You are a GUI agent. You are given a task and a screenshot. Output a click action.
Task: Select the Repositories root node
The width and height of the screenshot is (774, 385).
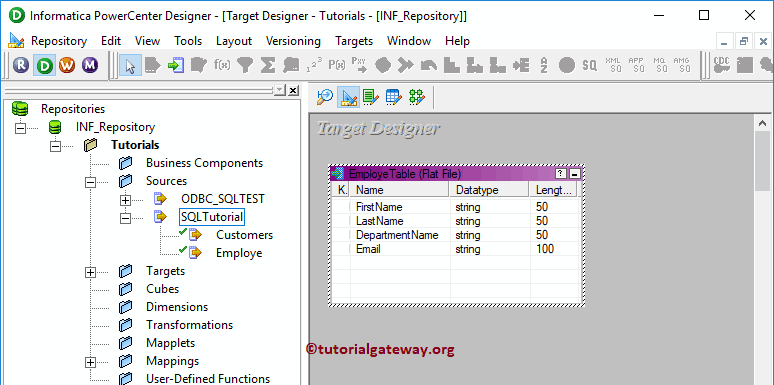(x=73, y=109)
